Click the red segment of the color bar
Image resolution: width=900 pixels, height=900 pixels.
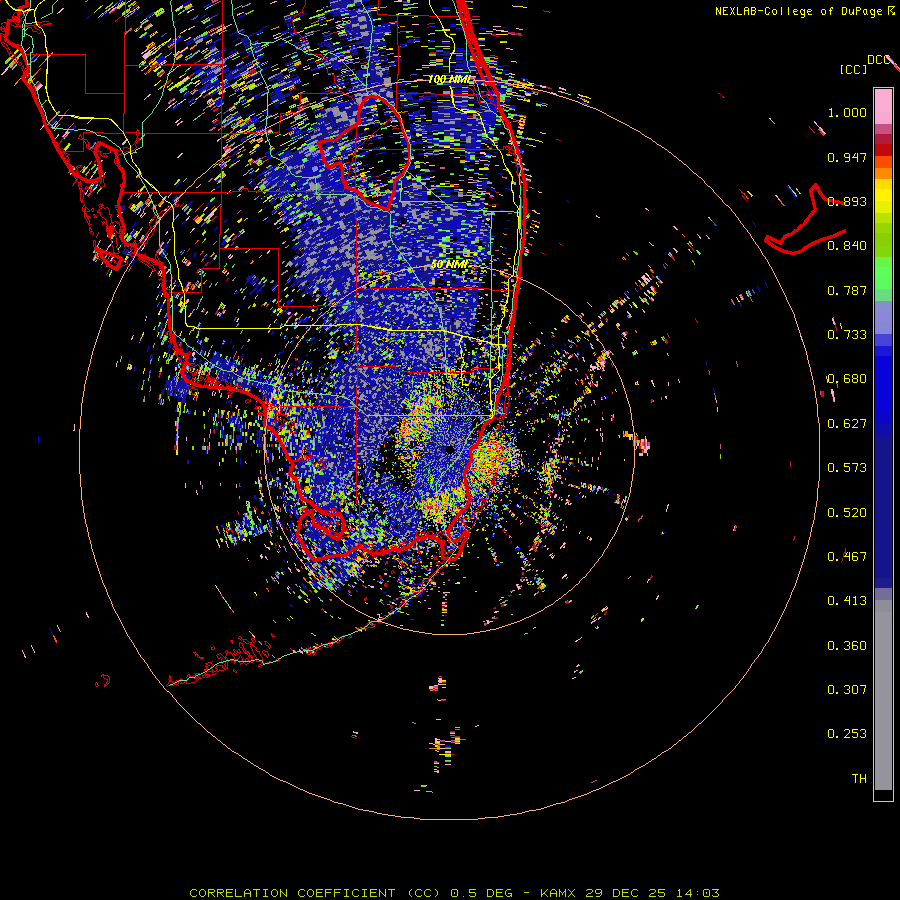883,150
